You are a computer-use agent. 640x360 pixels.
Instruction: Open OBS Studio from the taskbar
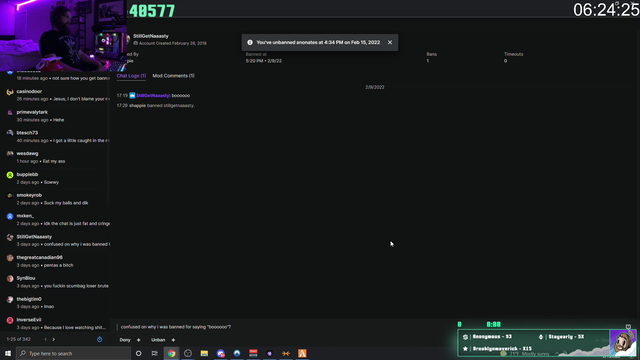(188, 353)
